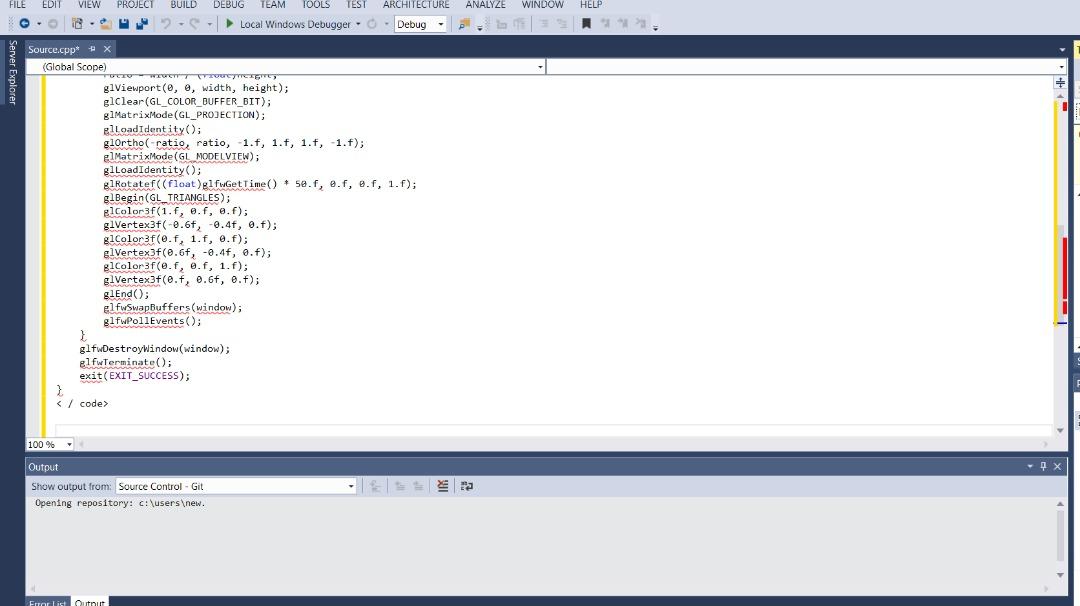The width and height of the screenshot is (1080, 606).
Task: Toggle auto-hide pin on the Output panel
Action: (x=1042, y=466)
